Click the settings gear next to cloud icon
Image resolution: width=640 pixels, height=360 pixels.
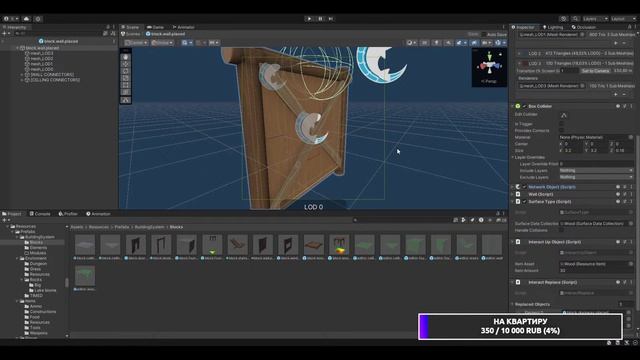click(38, 19)
